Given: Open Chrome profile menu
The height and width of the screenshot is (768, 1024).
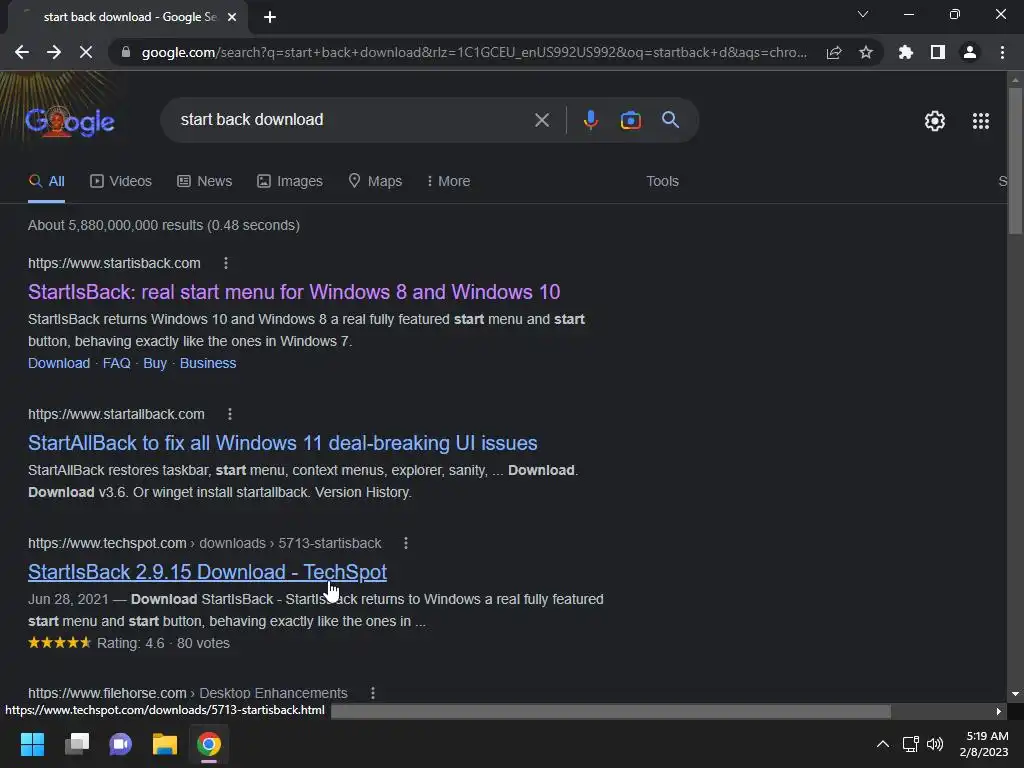Looking at the screenshot, I should tap(970, 52).
